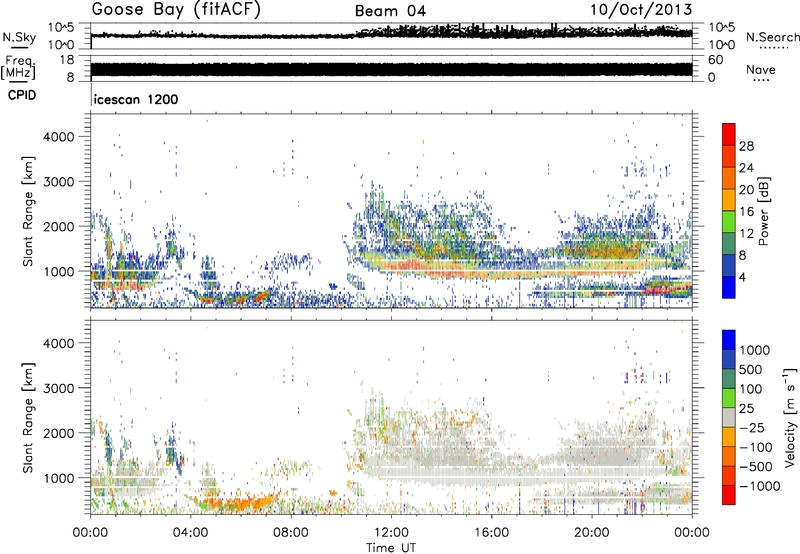This screenshot has width=800, height=554.
Task: Click the "4" label on Power colorbar
Action: tap(742, 278)
